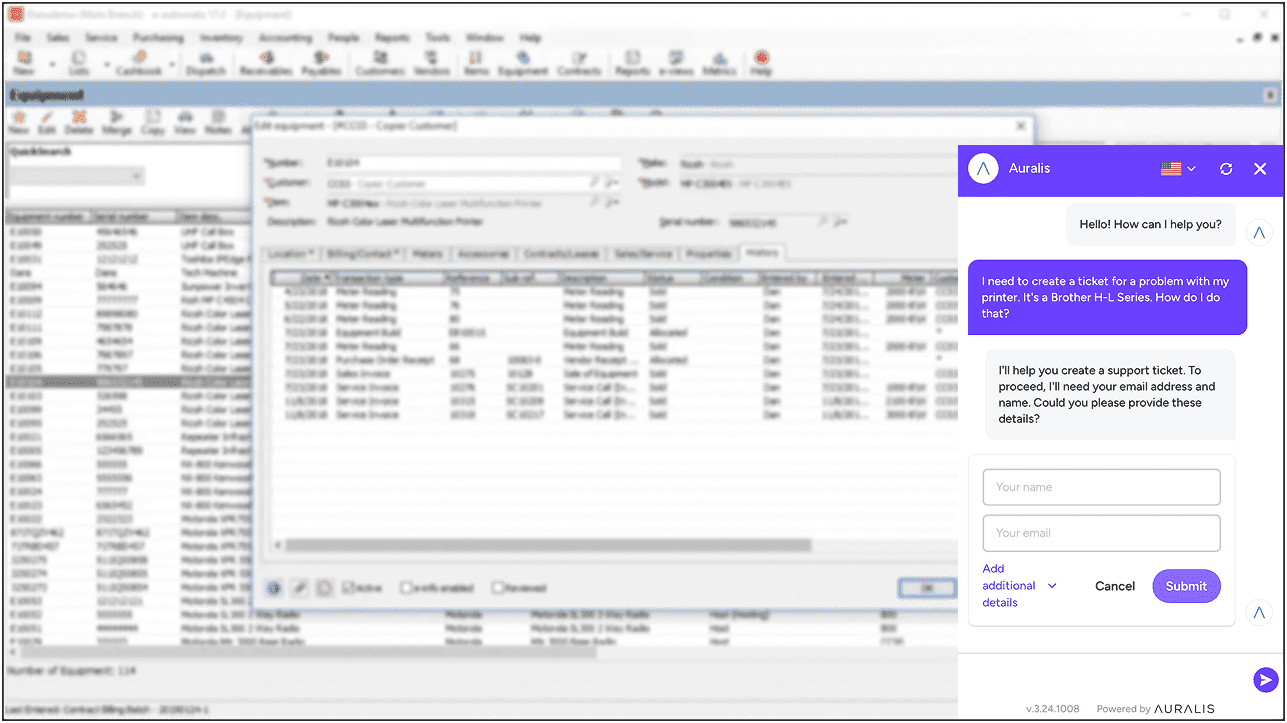
Task: Toggle the Reviewed checkbox
Action: click(497, 588)
